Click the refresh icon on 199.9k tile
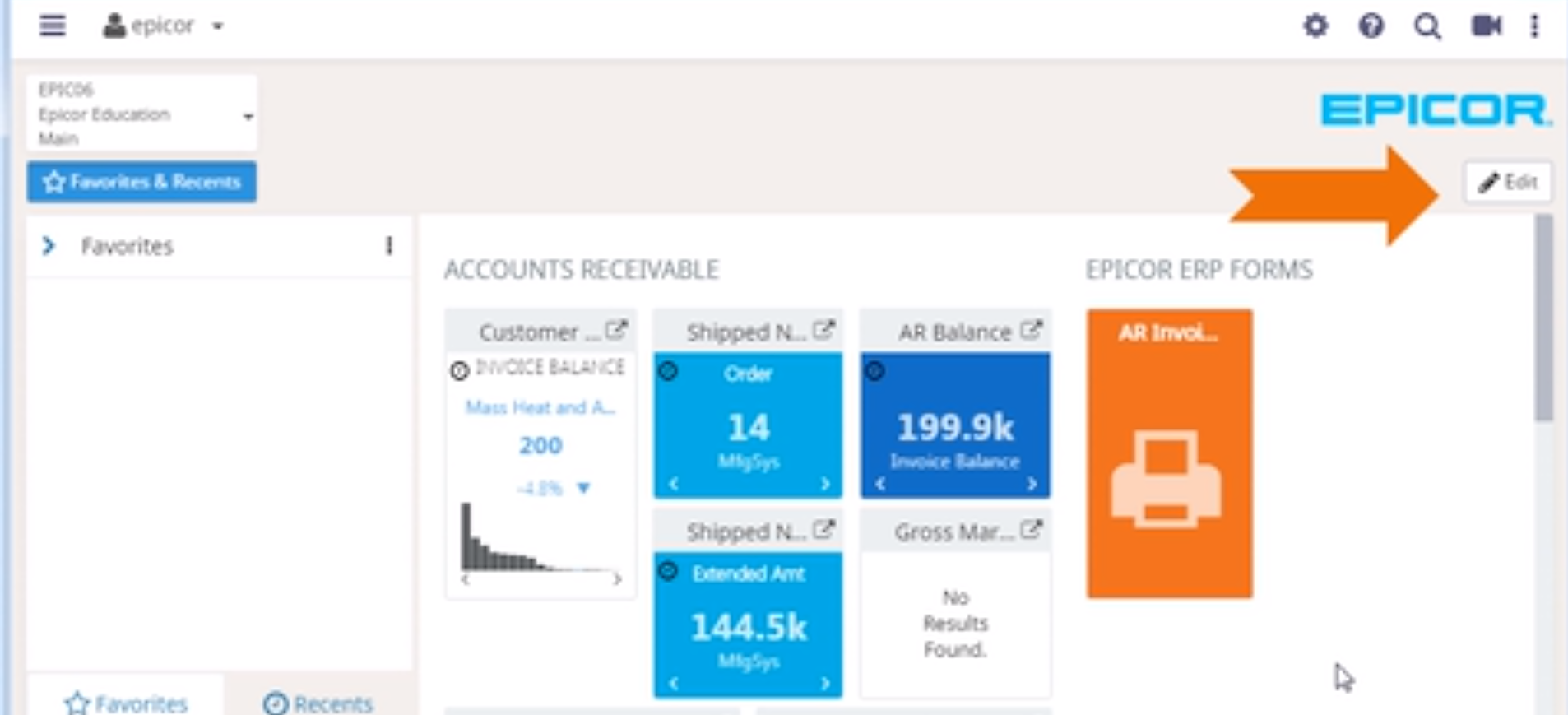Image resolution: width=1568 pixels, height=715 pixels. [875, 371]
